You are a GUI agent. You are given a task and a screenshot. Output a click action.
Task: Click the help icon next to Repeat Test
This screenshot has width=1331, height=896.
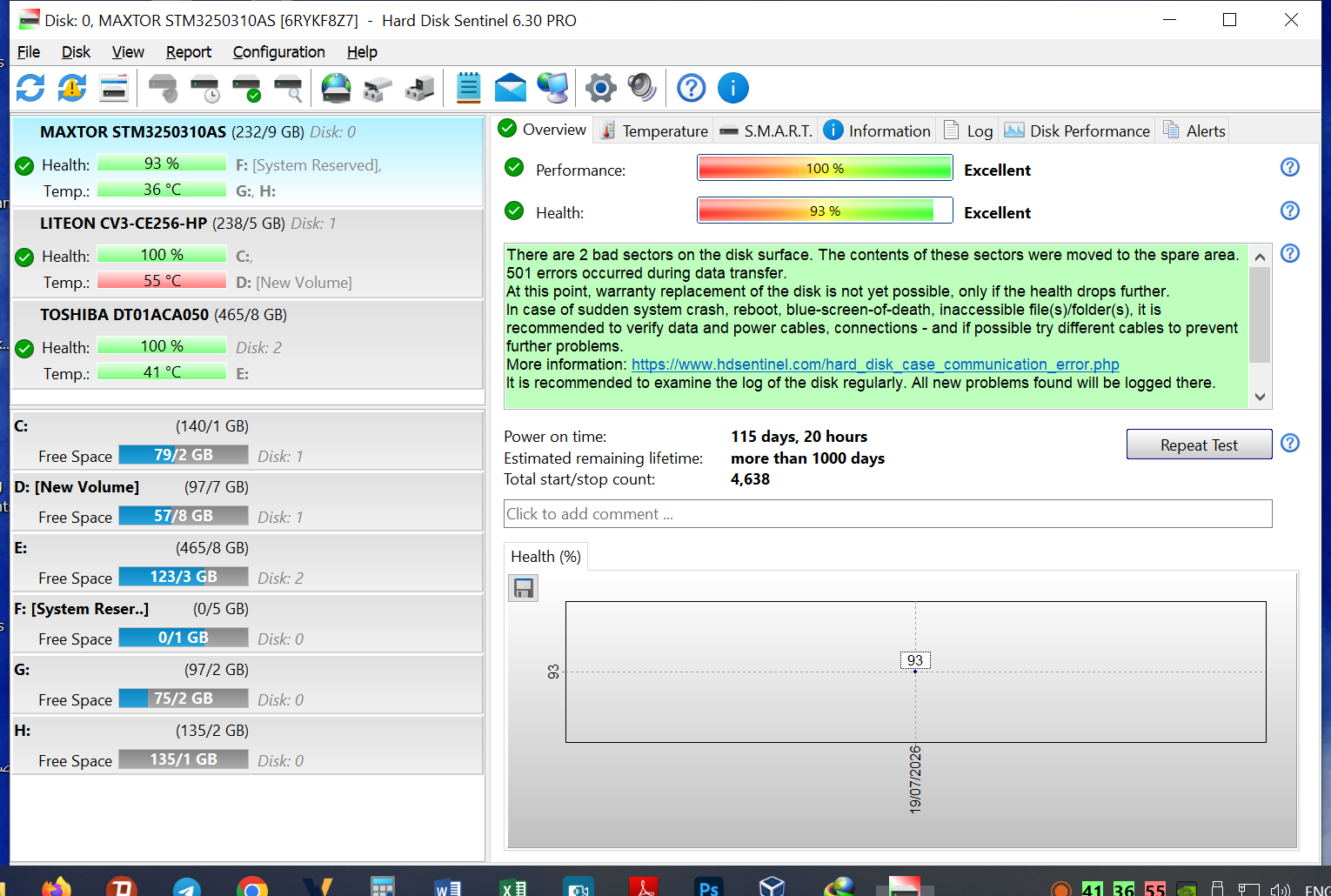1290,443
